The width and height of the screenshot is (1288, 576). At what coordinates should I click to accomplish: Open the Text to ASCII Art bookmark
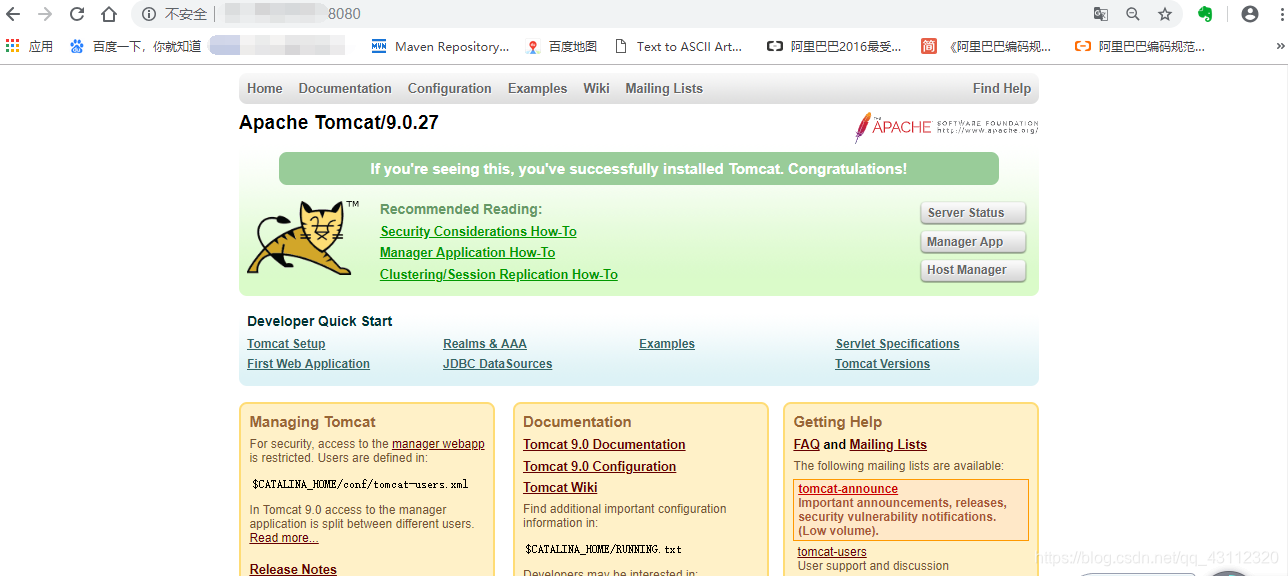[x=678, y=46]
